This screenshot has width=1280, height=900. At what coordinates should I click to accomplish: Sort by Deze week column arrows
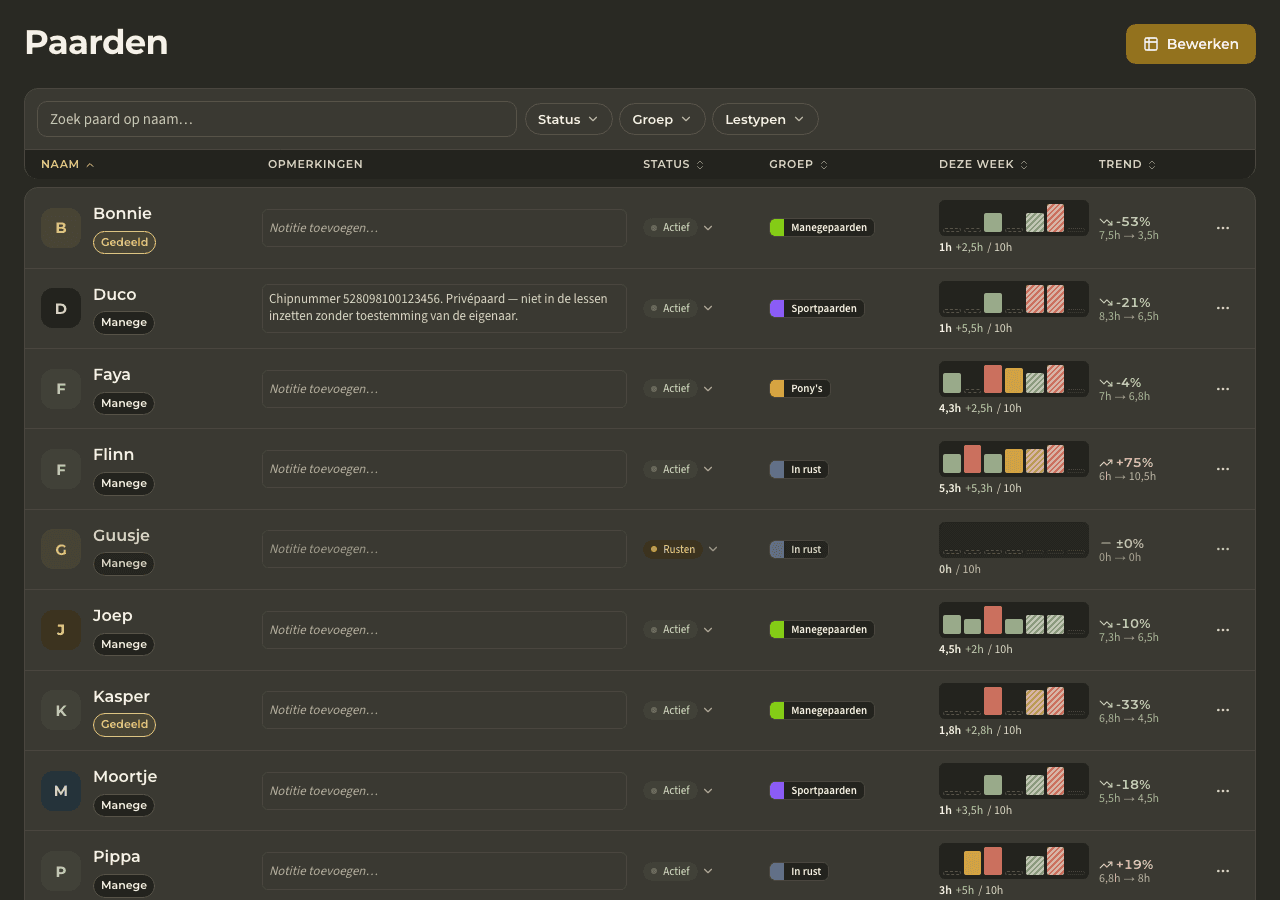coord(1024,165)
